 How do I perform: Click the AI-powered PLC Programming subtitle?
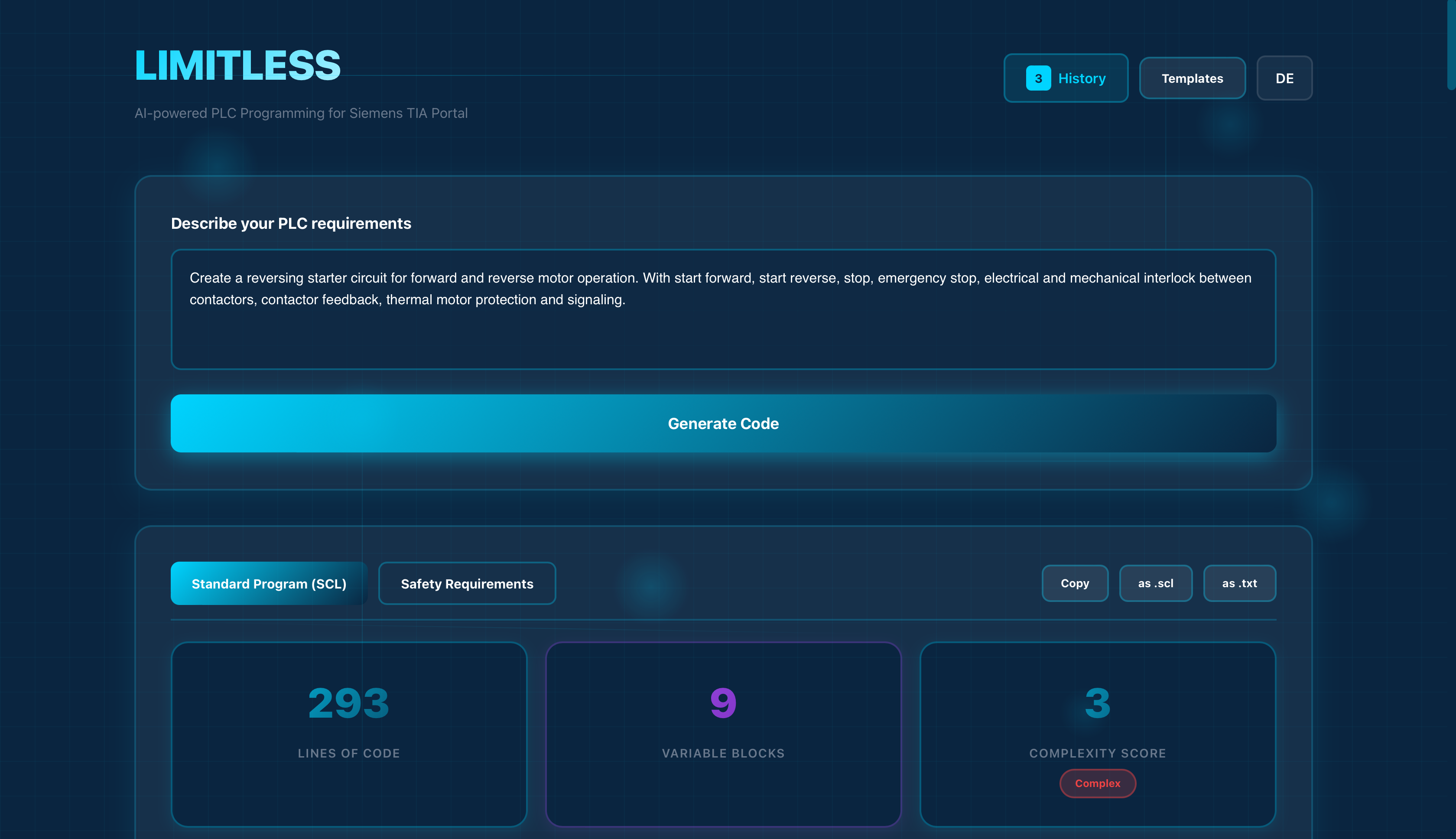click(301, 113)
